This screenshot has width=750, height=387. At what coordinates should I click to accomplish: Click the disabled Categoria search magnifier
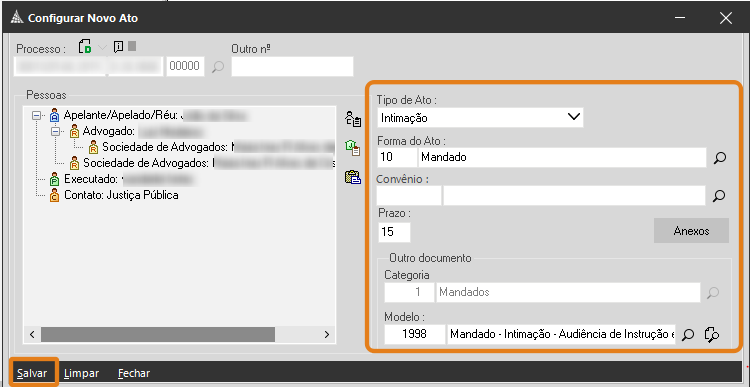[x=713, y=292]
